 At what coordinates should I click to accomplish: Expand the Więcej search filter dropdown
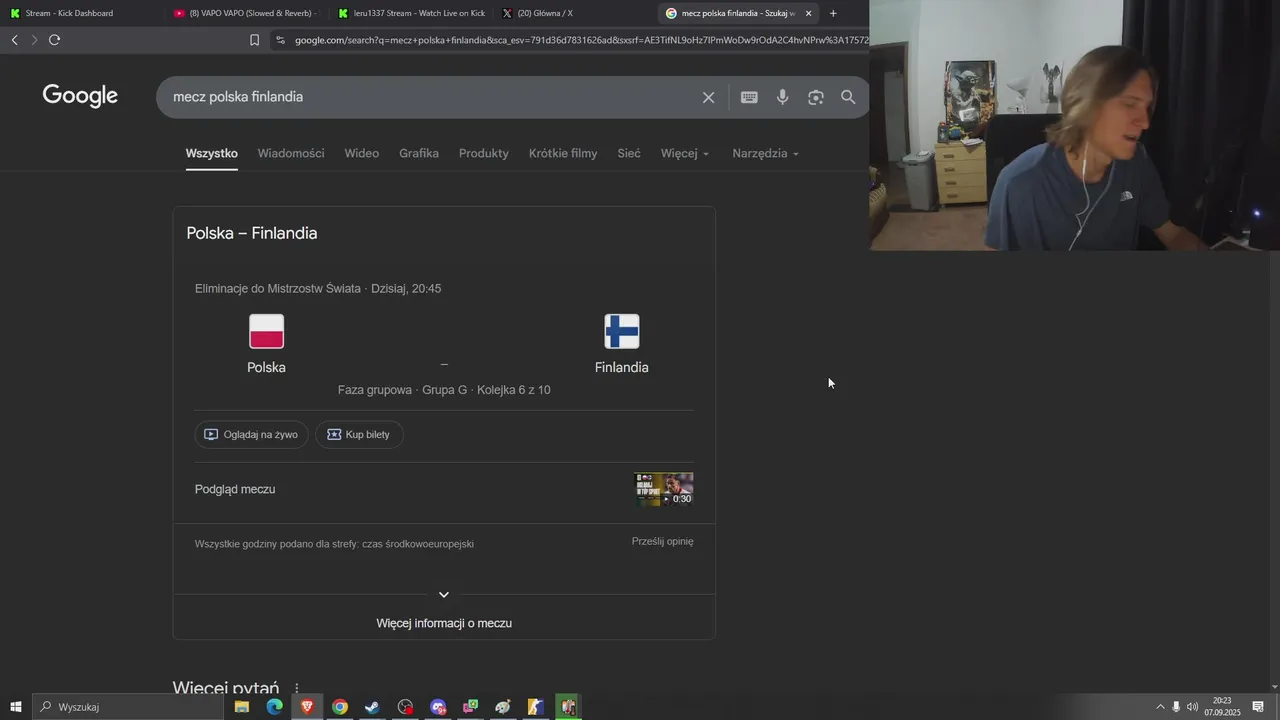[685, 153]
